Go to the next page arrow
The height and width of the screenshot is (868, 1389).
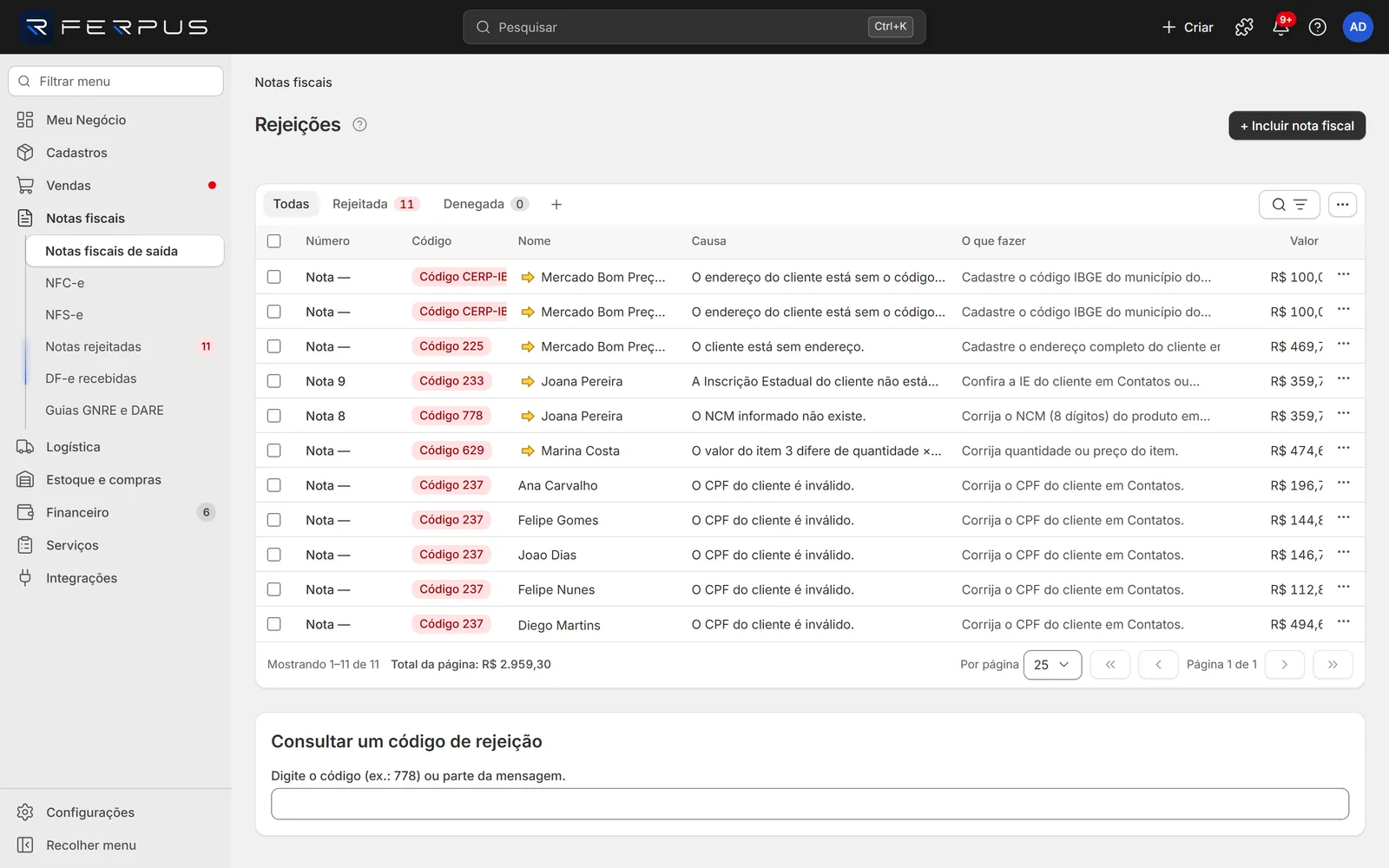[x=1284, y=665]
